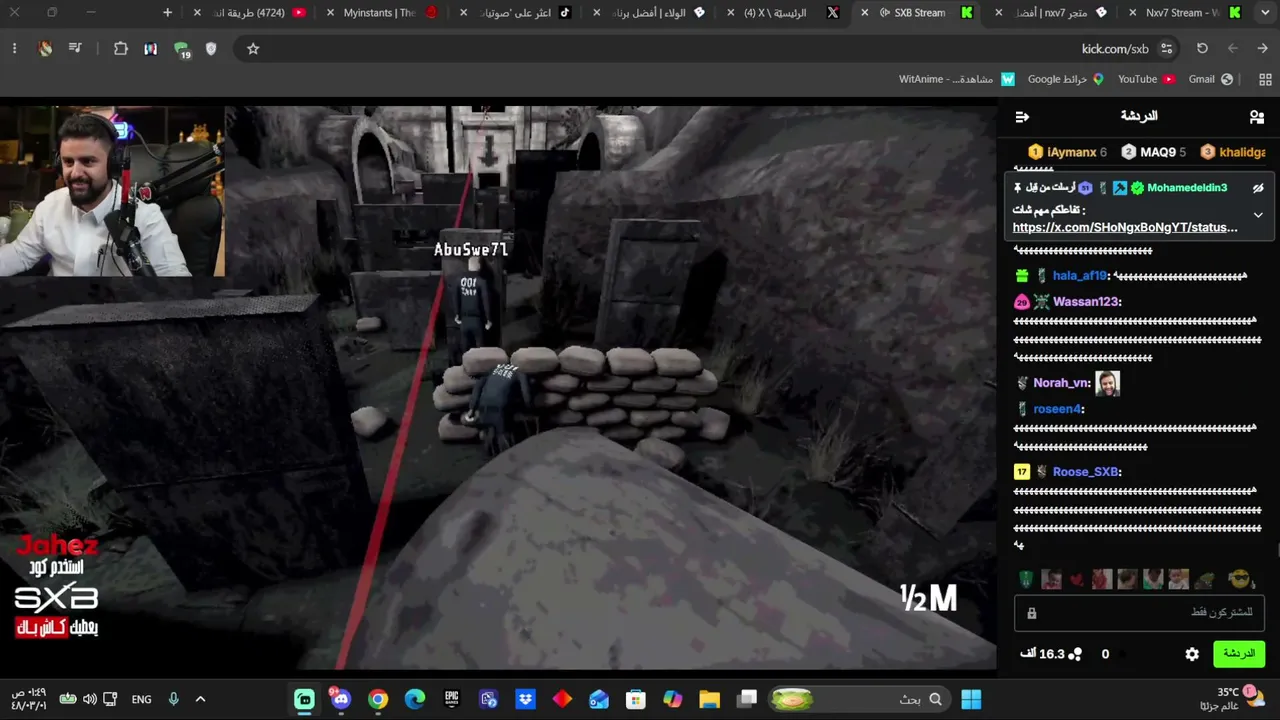Open File Explorer from the taskbar
The height and width of the screenshot is (720, 1280).
[709, 700]
